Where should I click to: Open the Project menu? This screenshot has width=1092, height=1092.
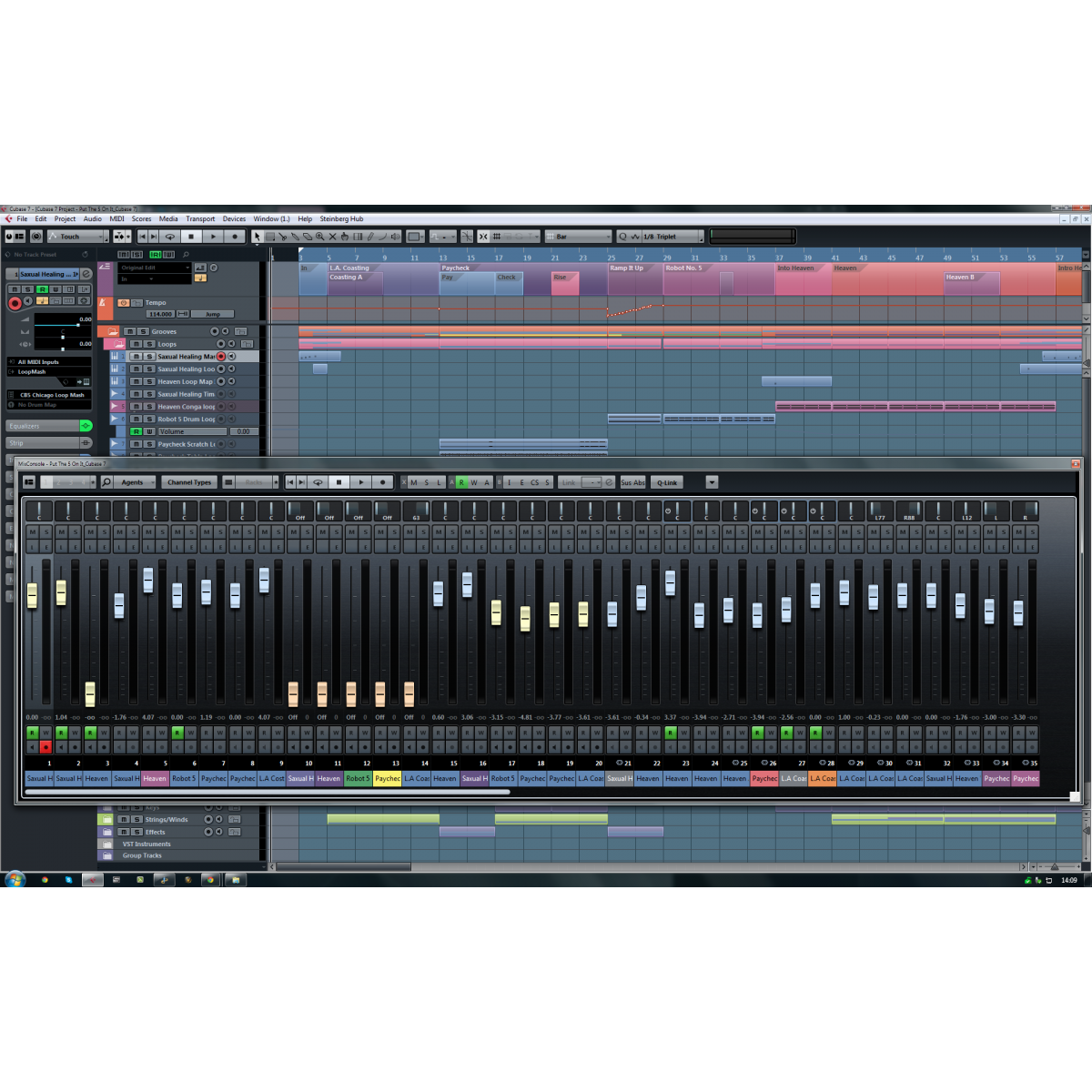click(x=65, y=218)
